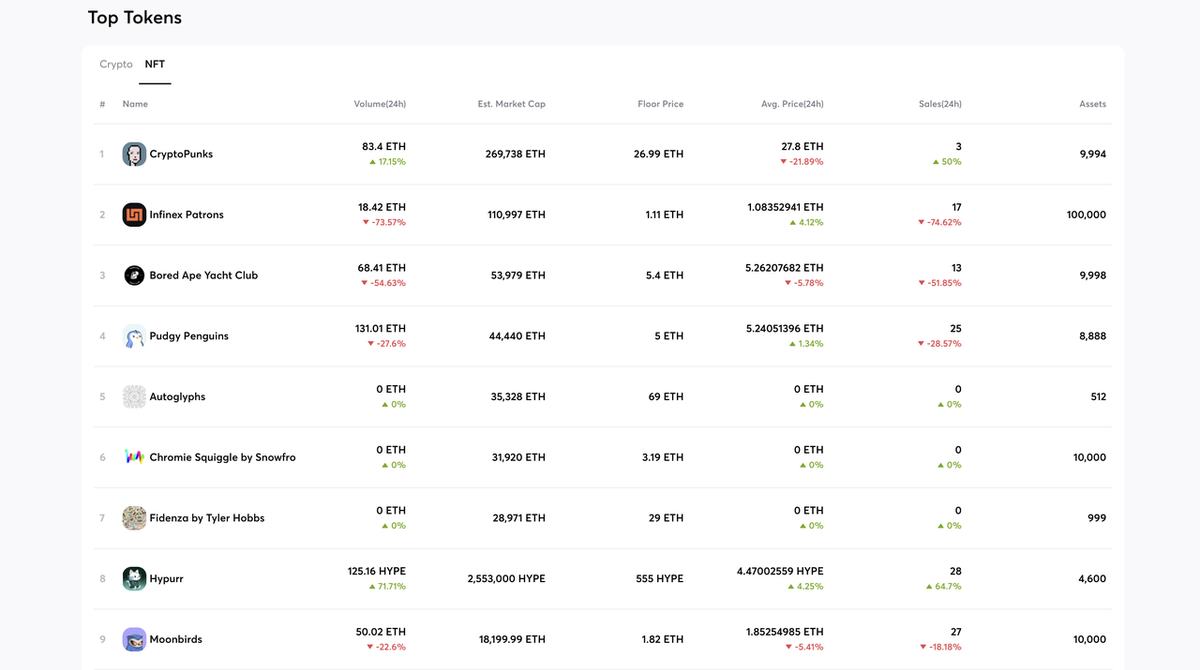Click the 35,328 ETH market cap
Screen dimensions: 1200x670
[518, 397]
